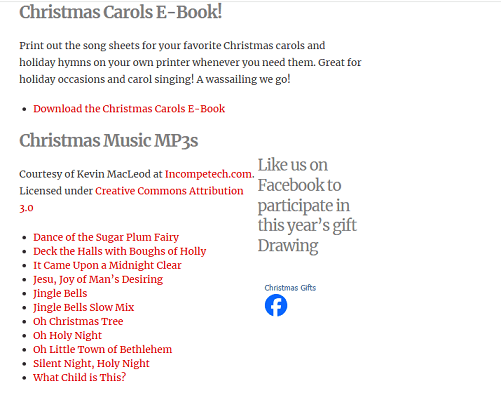Image resolution: width=501 pixels, height=400 pixels.
Task: Click the Christmas Carols E-Book! heading
Action: [121, 12]
